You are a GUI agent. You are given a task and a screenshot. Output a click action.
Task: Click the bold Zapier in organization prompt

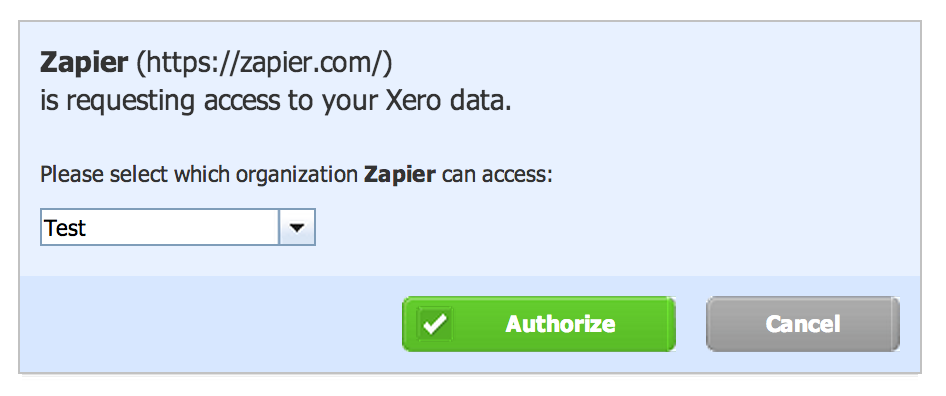pos(399,175)
